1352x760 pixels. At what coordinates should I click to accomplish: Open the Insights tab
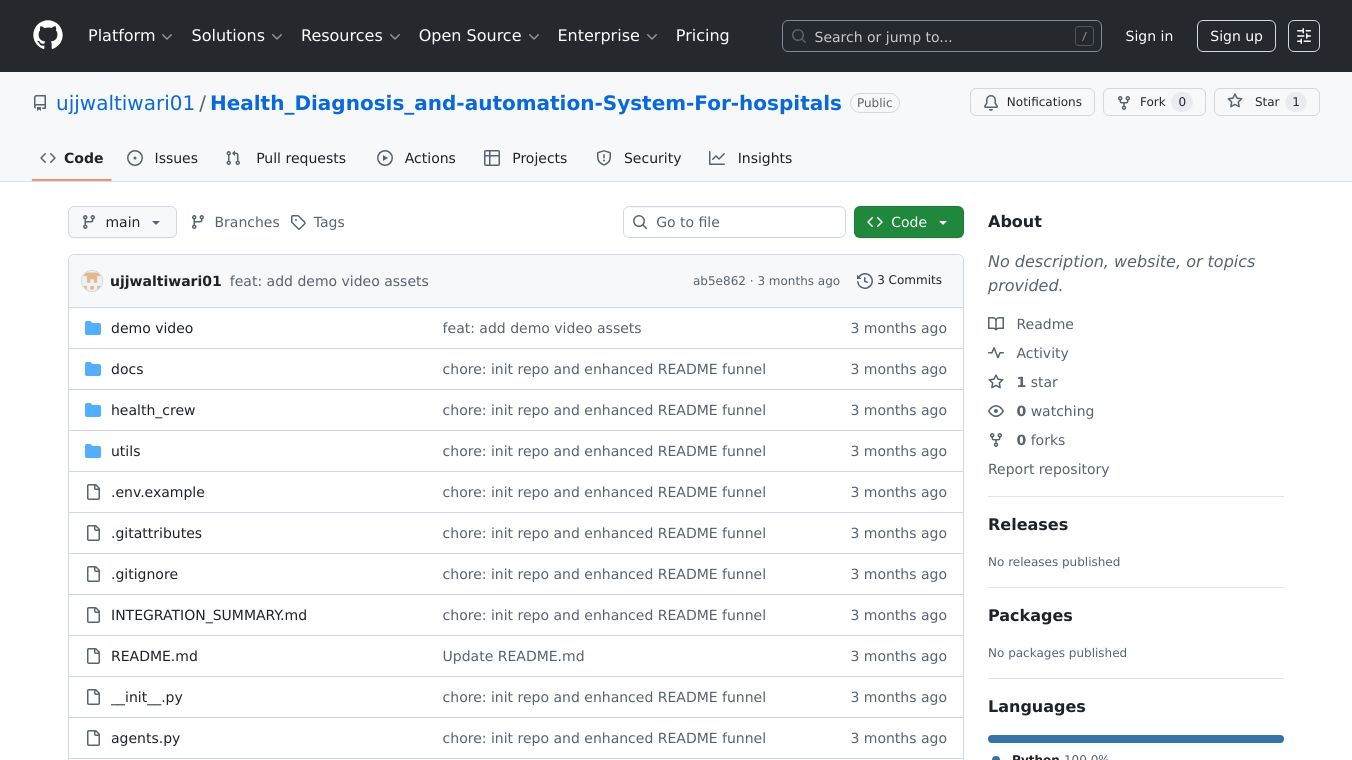[750, 158]
